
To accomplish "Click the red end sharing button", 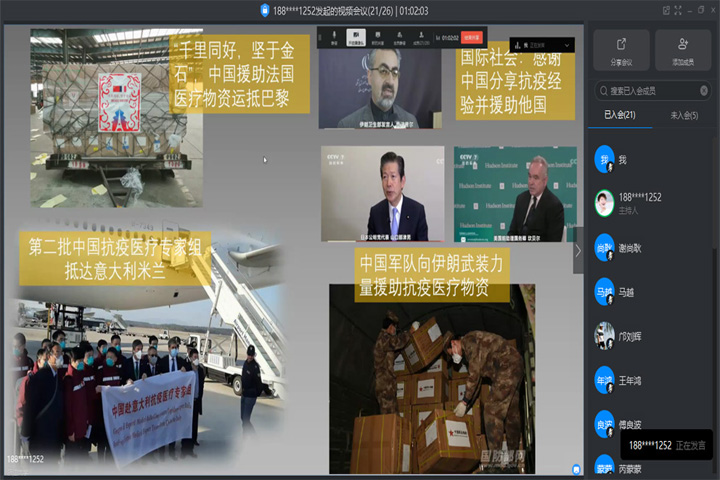I will pyautogui.click(x=472, y=38).
